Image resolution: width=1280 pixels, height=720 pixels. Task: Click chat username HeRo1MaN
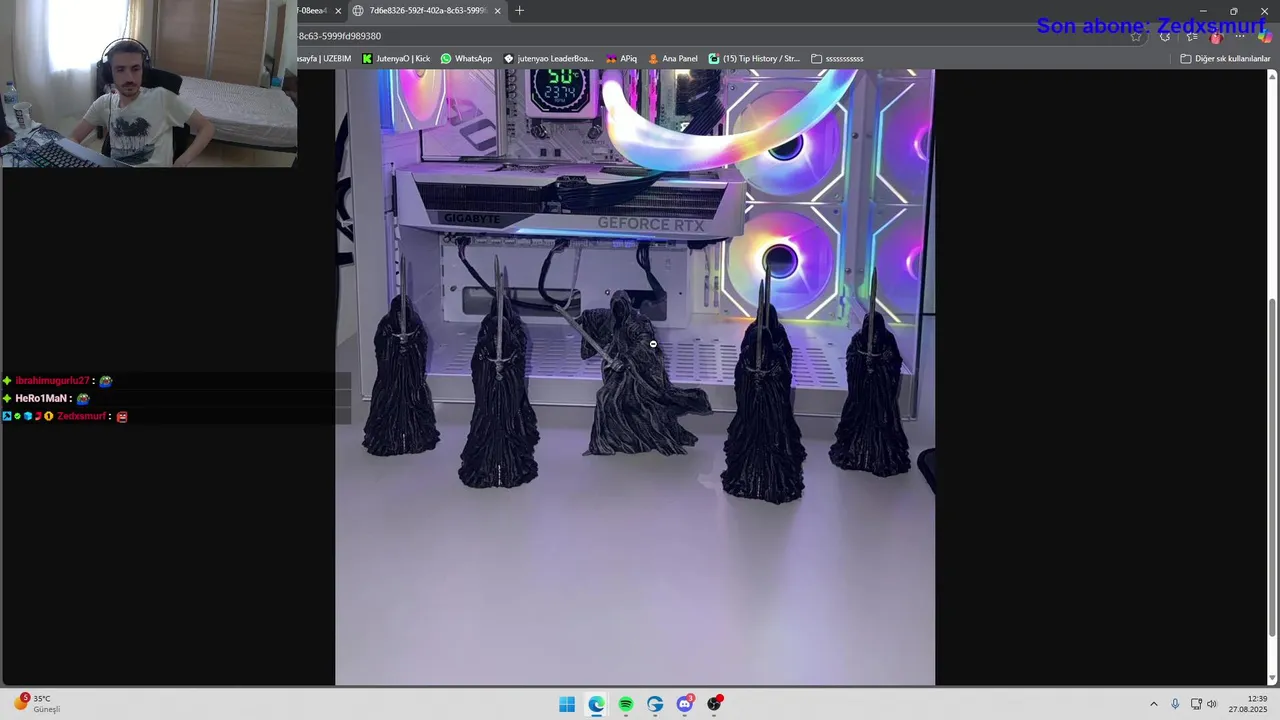(x=41, y=398)
